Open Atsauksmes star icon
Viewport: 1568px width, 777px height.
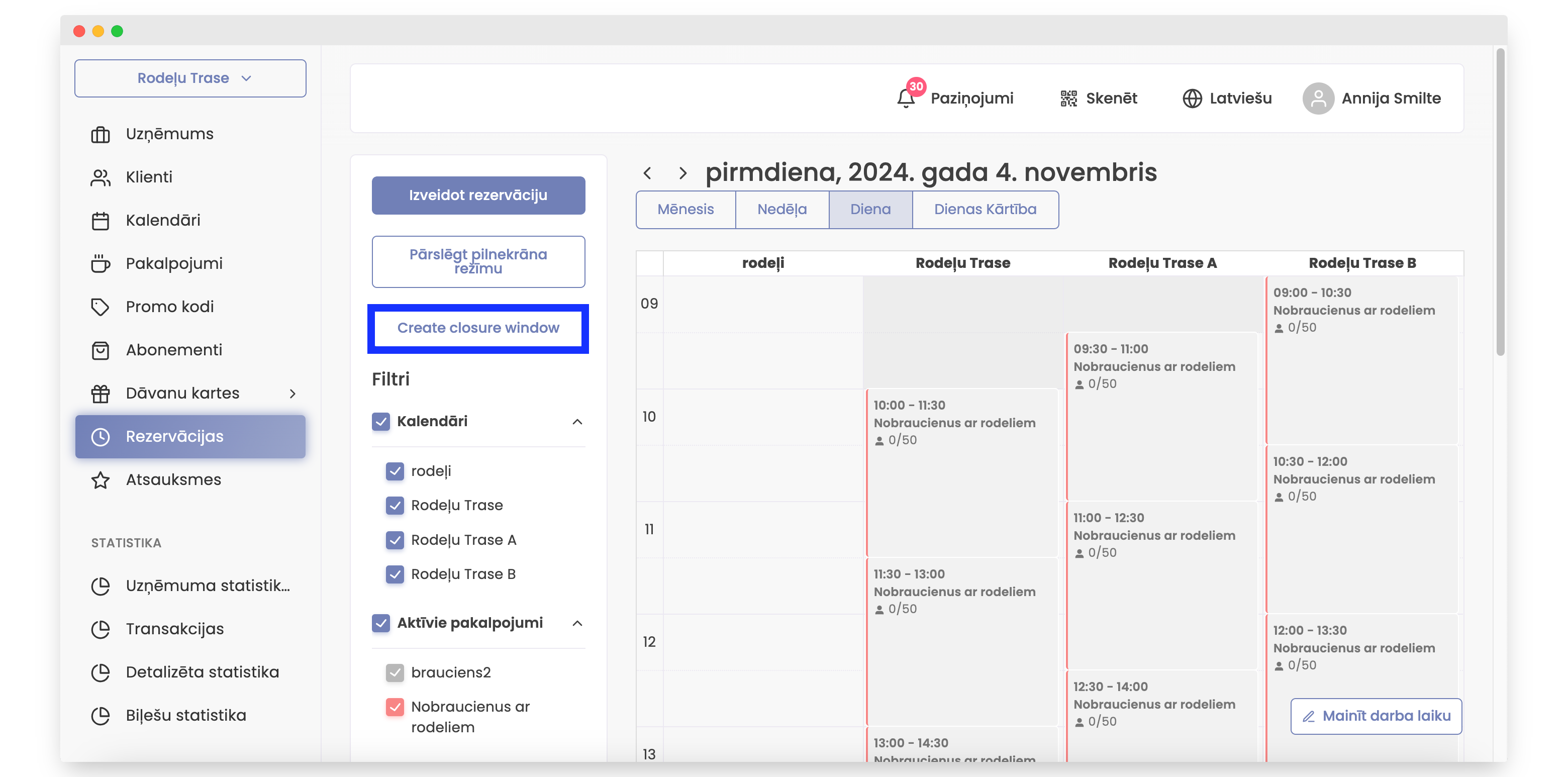[x=101, y=480]
